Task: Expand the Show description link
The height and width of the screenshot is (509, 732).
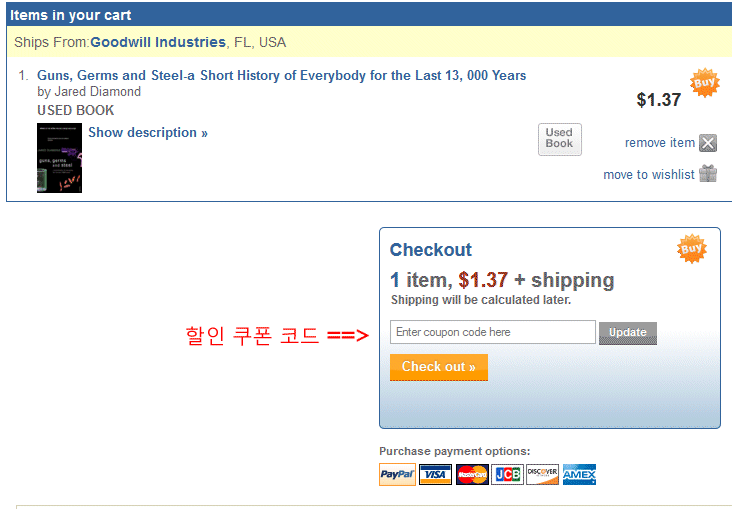Action: coord(148,132)
